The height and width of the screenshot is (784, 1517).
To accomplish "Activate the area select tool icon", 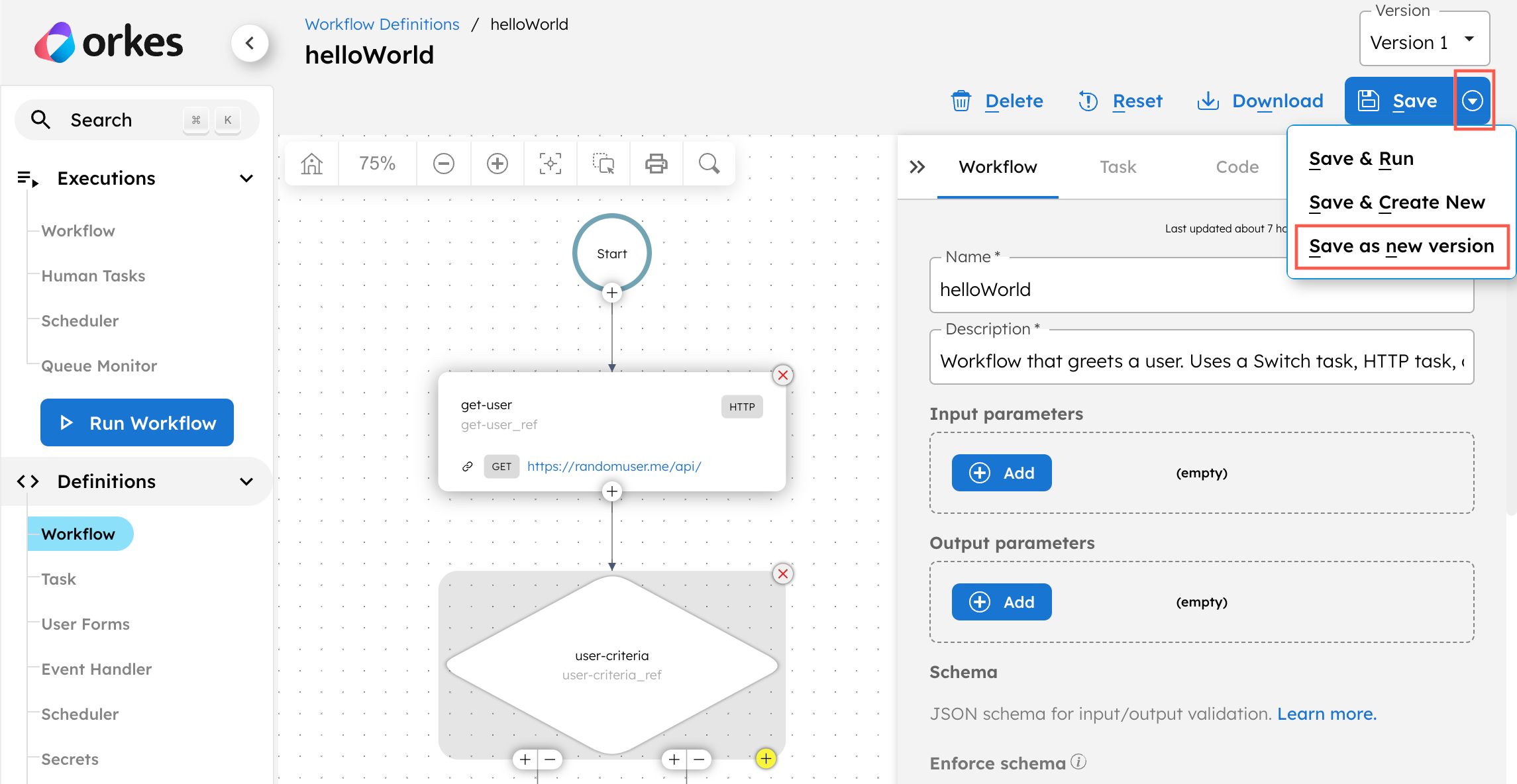I will coord(603,163).
